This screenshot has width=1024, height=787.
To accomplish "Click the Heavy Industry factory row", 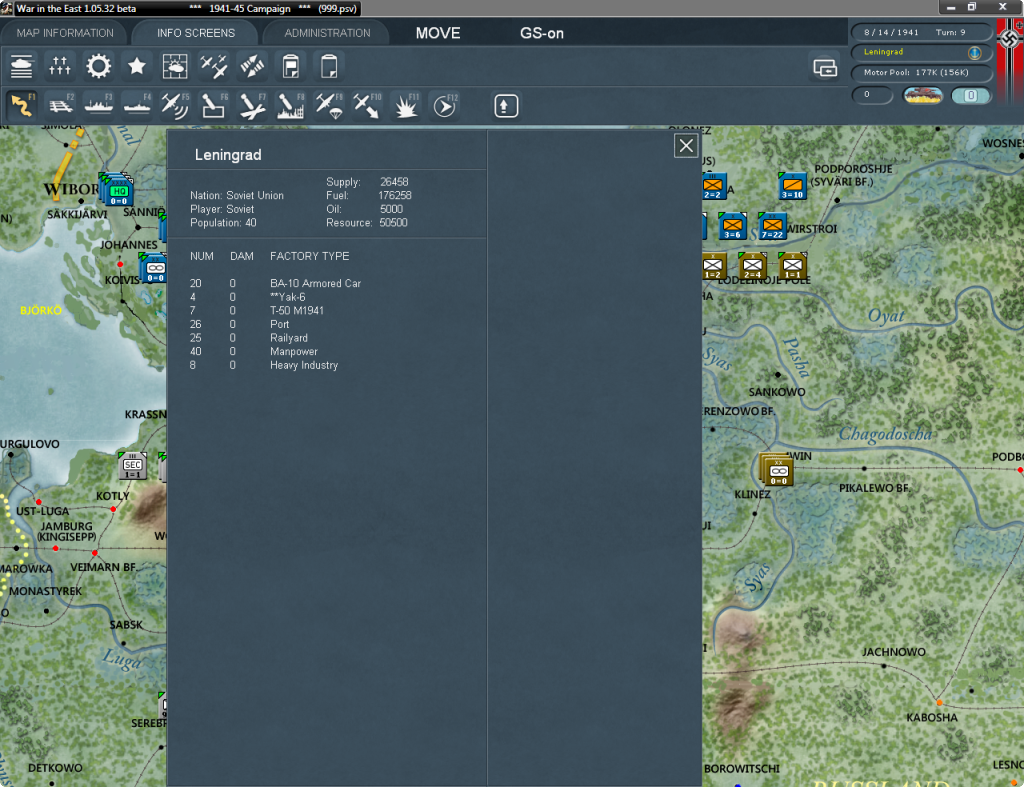I will 264,366.
